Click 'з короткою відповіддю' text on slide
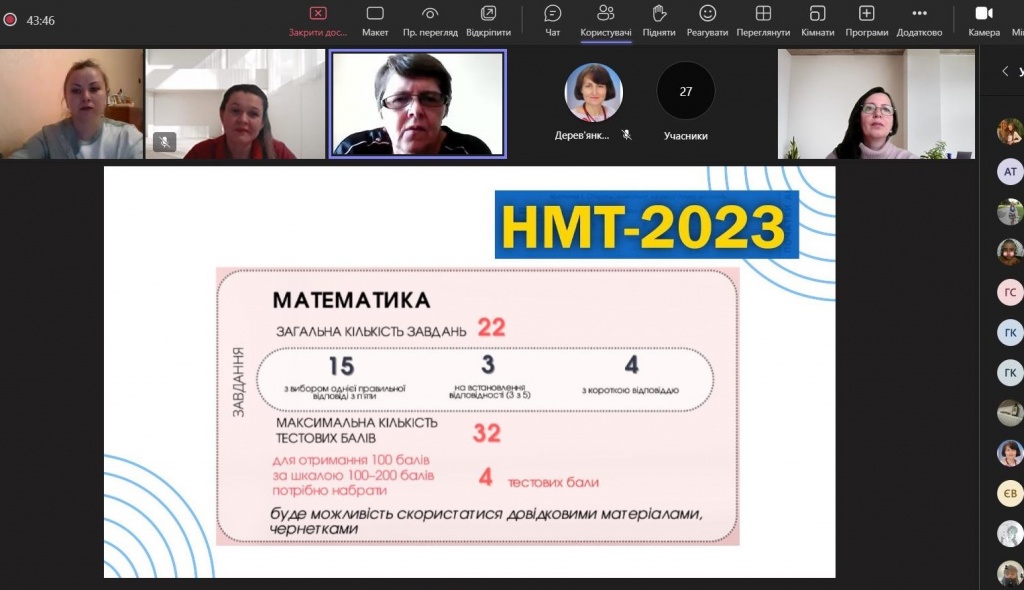Image resolution: width=1024 pixels, height=590 pixels. [630, 390]
